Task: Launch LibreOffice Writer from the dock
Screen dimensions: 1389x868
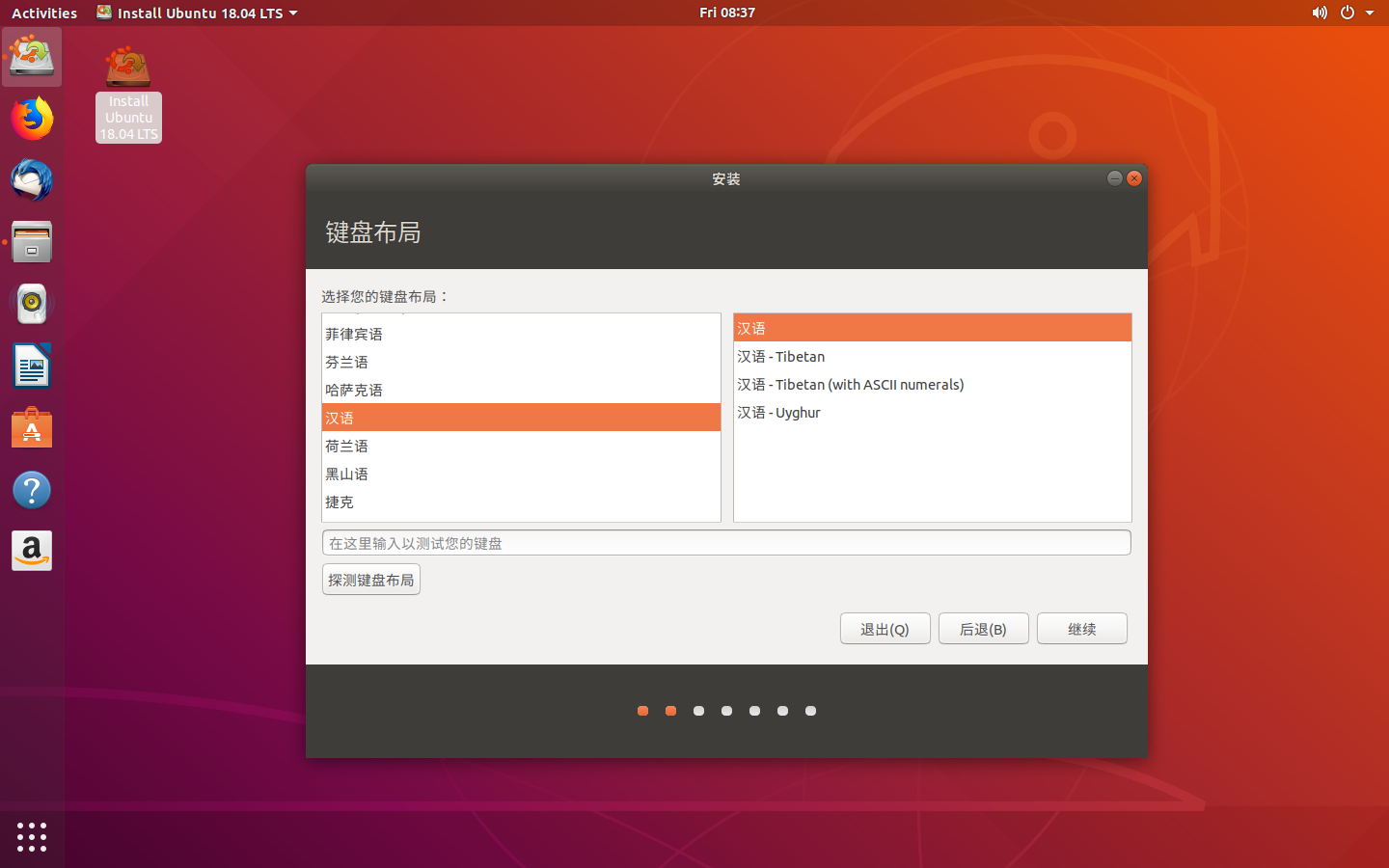Action: coord(32,366)
